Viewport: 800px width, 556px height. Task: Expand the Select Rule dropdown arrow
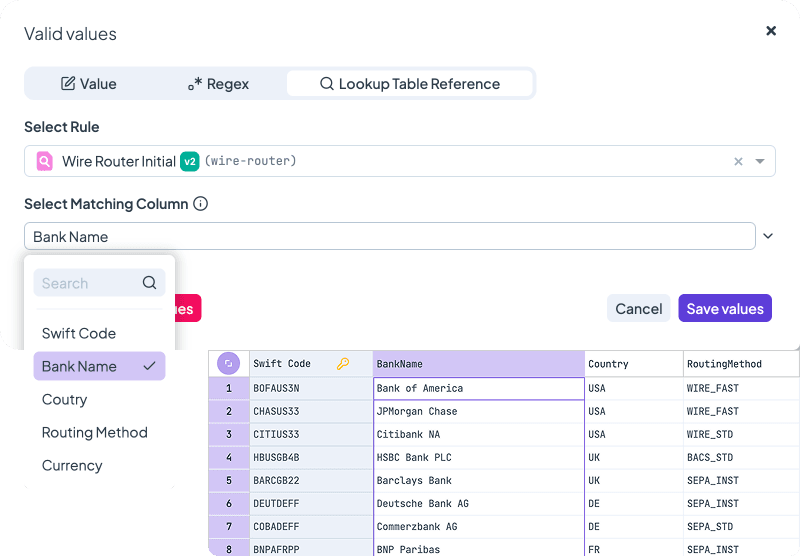760,161
